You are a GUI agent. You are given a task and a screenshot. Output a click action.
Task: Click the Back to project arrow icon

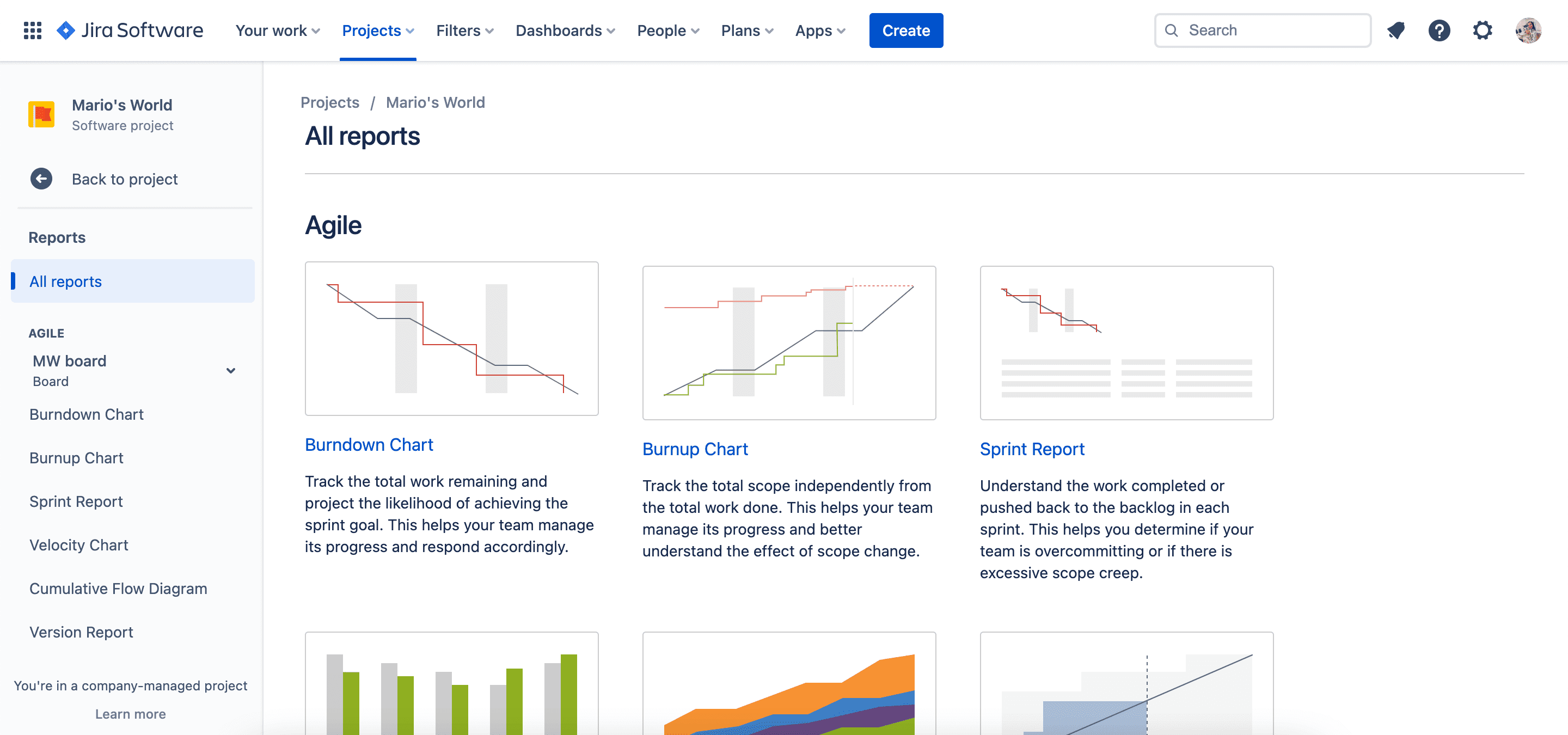click(x=42, y=179)
